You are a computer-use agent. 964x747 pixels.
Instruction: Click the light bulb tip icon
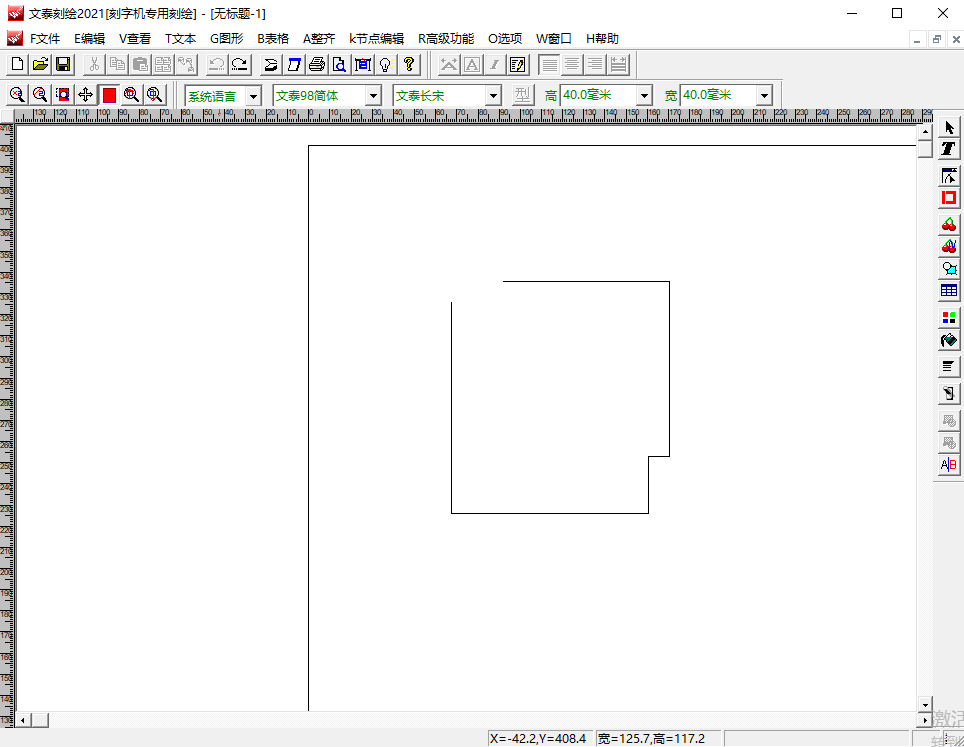point(385,64)
